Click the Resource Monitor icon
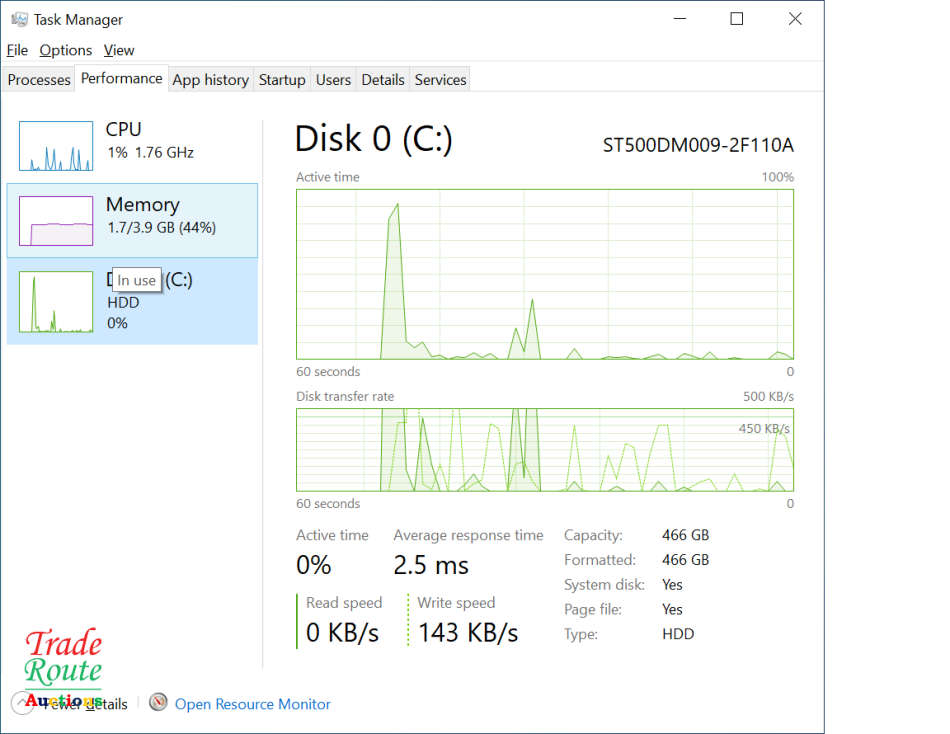 [158, 703]
